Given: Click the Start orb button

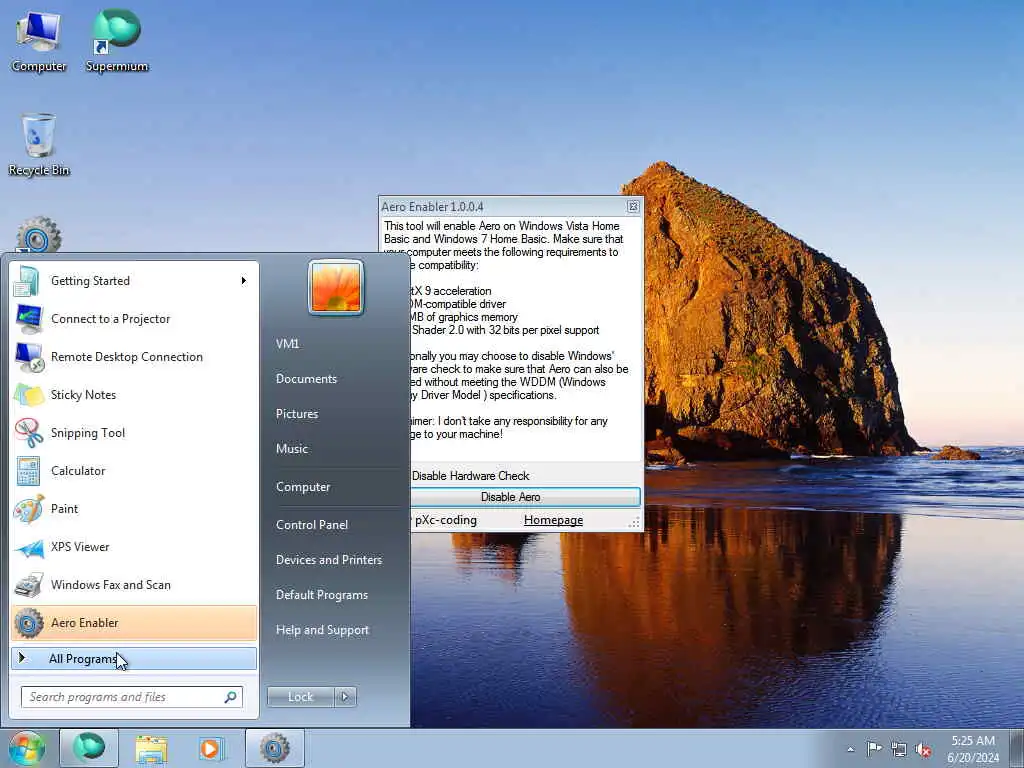Looking at the screenshot, I should [x=27, y=748].
